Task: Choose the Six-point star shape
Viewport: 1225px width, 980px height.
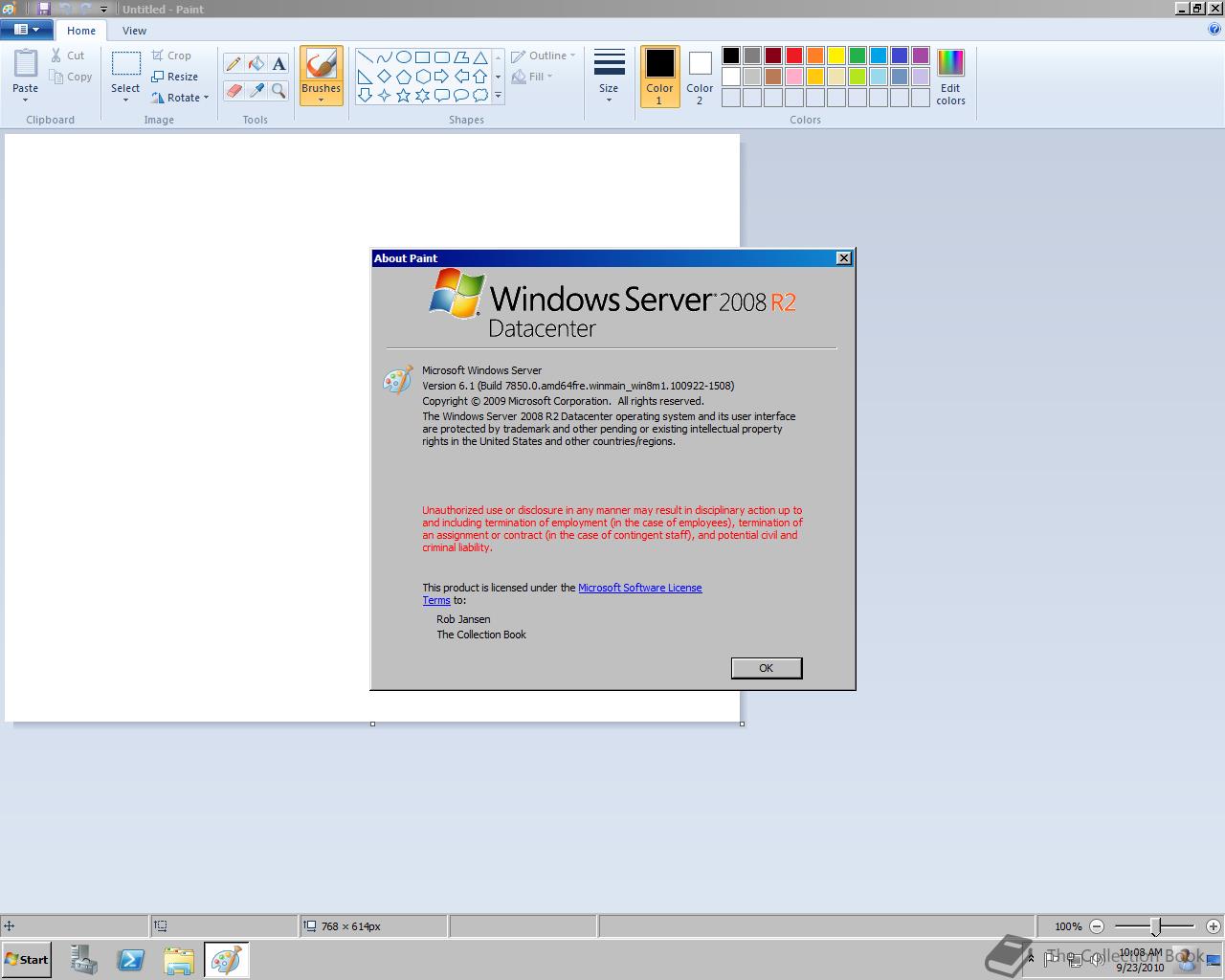Action: (x=422, y=96)
